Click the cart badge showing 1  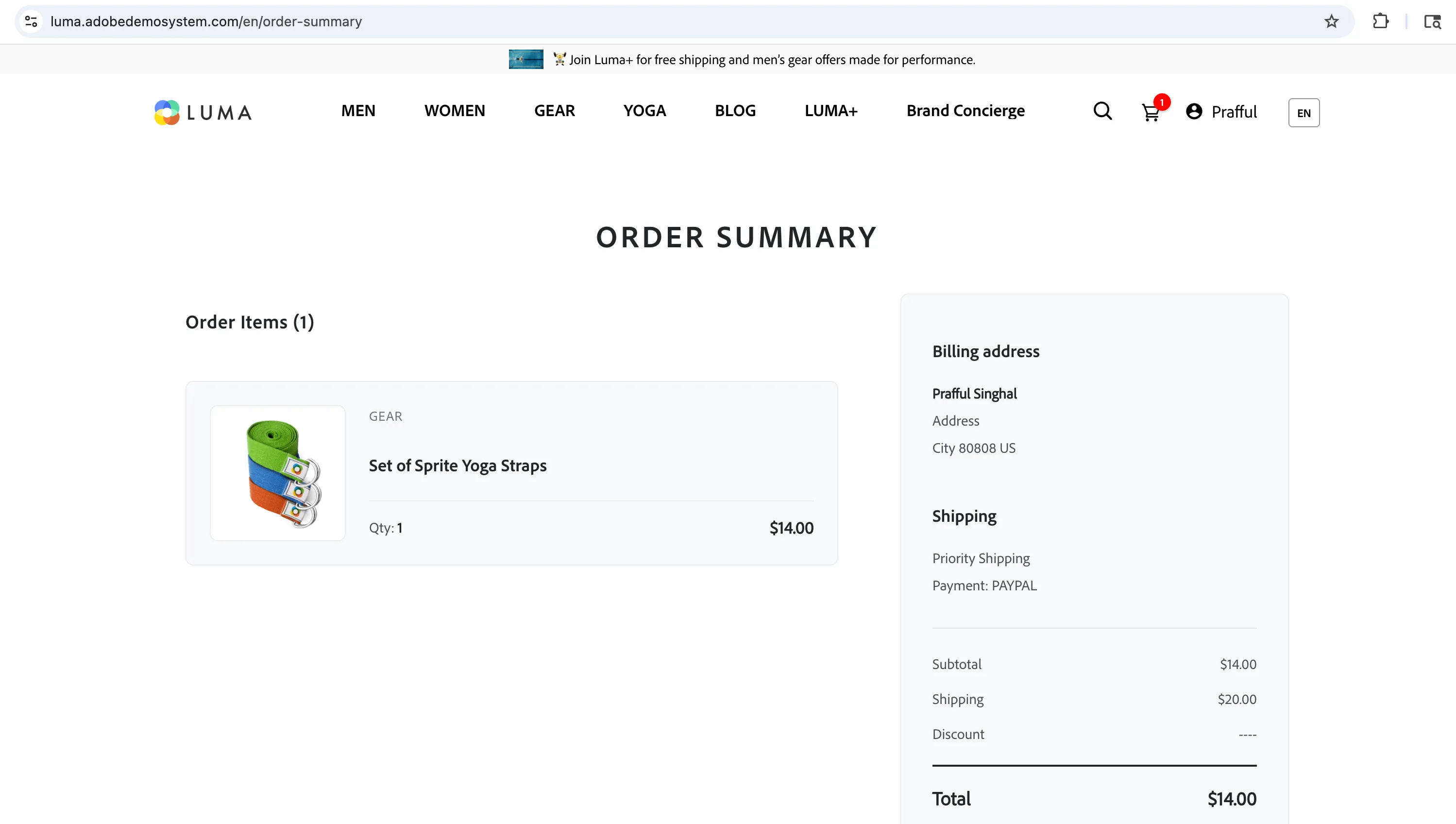[x=1161, y=103]
